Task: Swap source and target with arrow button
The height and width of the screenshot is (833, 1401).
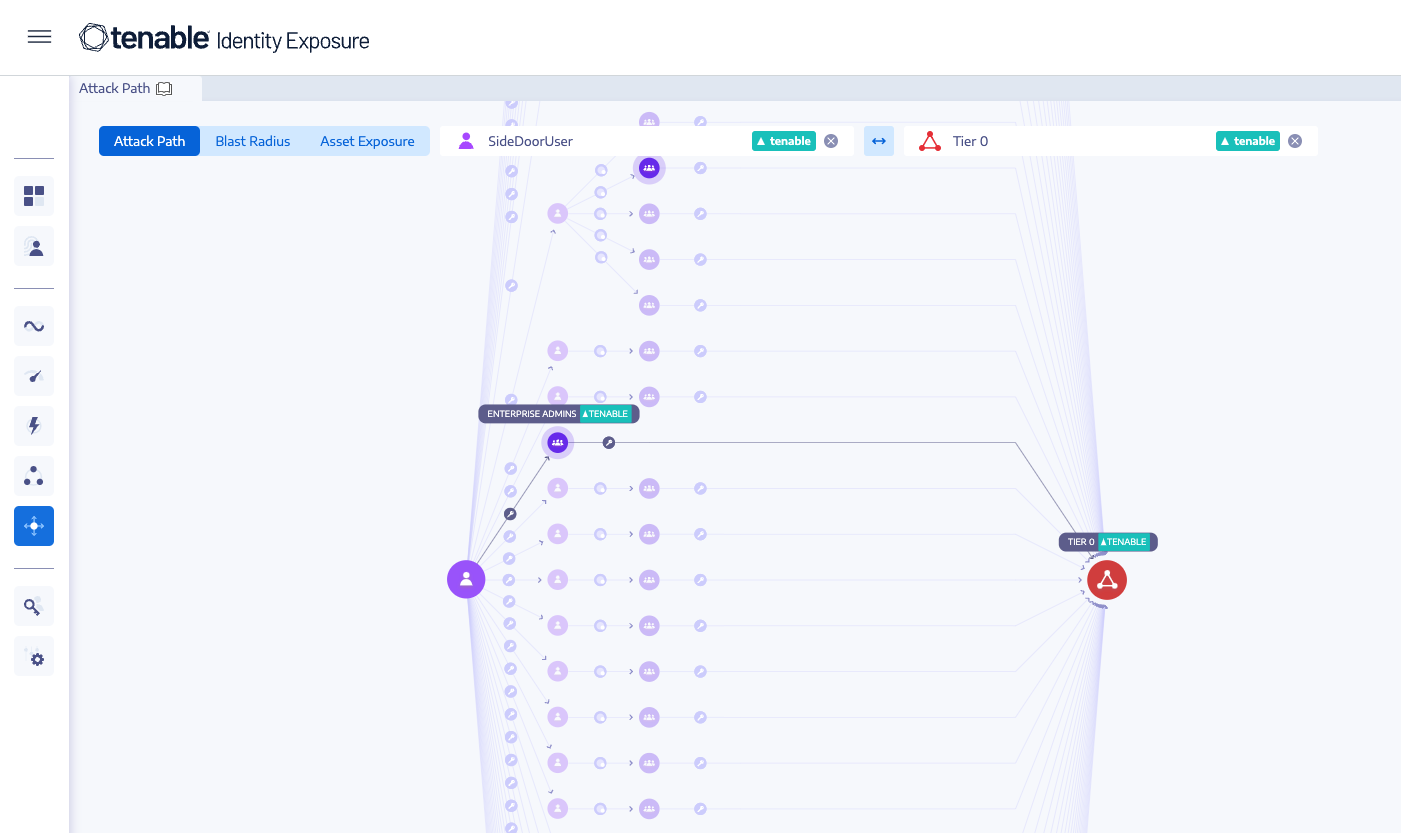Action: coord(878,141)
